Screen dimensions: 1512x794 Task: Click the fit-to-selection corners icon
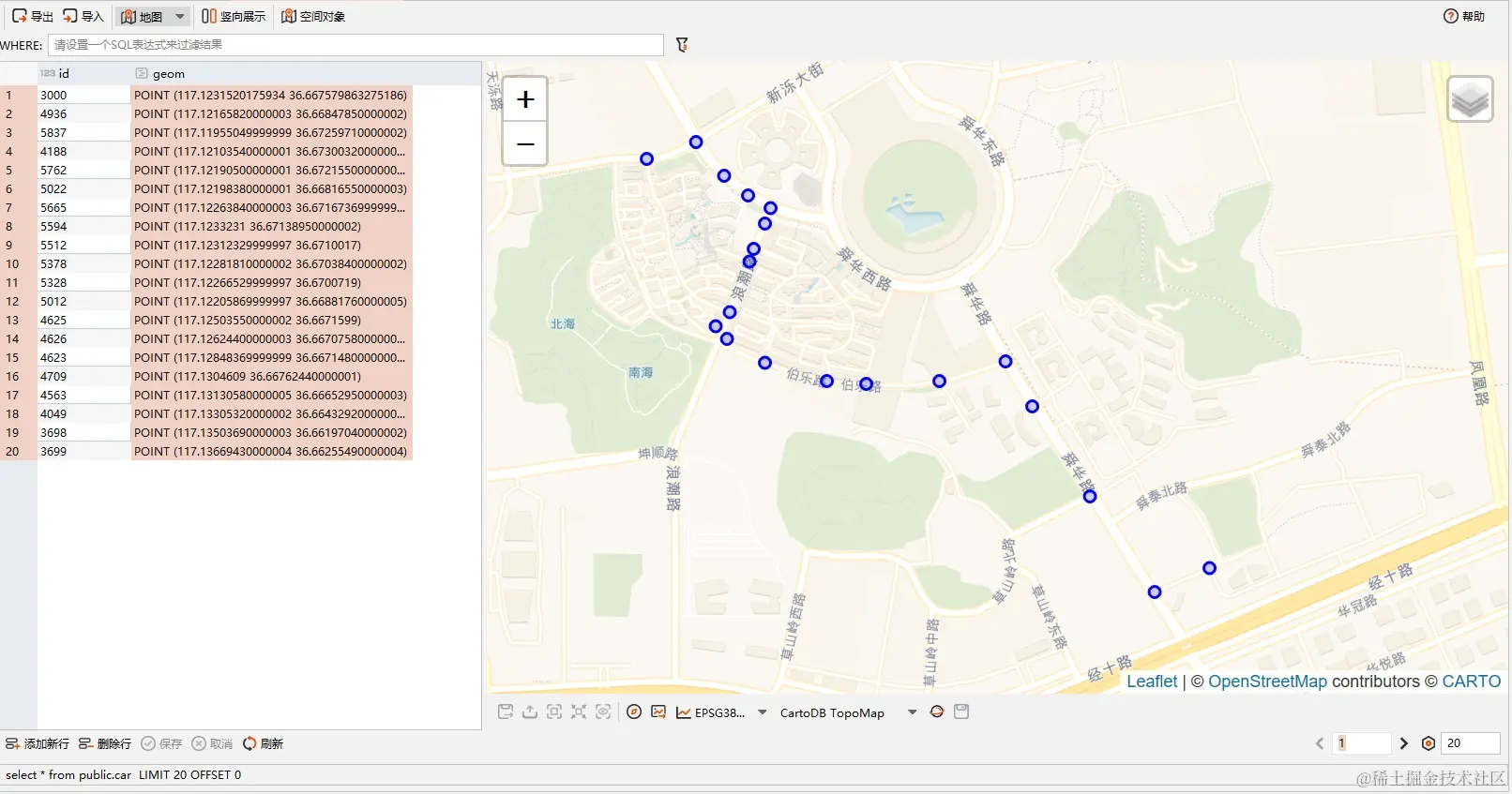(x=579, y=712)
